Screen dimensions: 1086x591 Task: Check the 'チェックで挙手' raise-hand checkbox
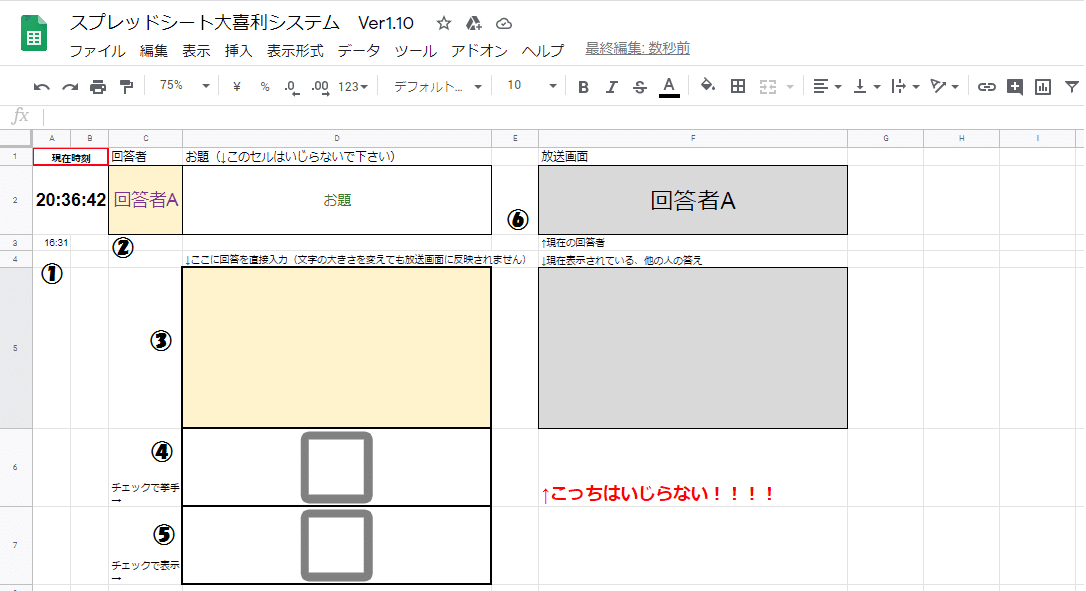click(x=336, y=466)
